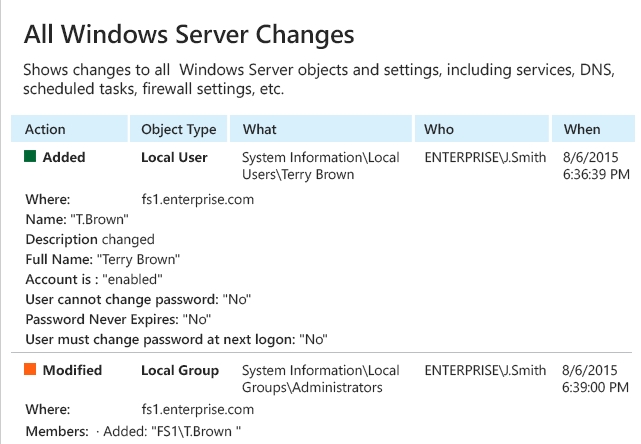Select the Action column header
The image size is (641, 444).
tap(69, 129)
